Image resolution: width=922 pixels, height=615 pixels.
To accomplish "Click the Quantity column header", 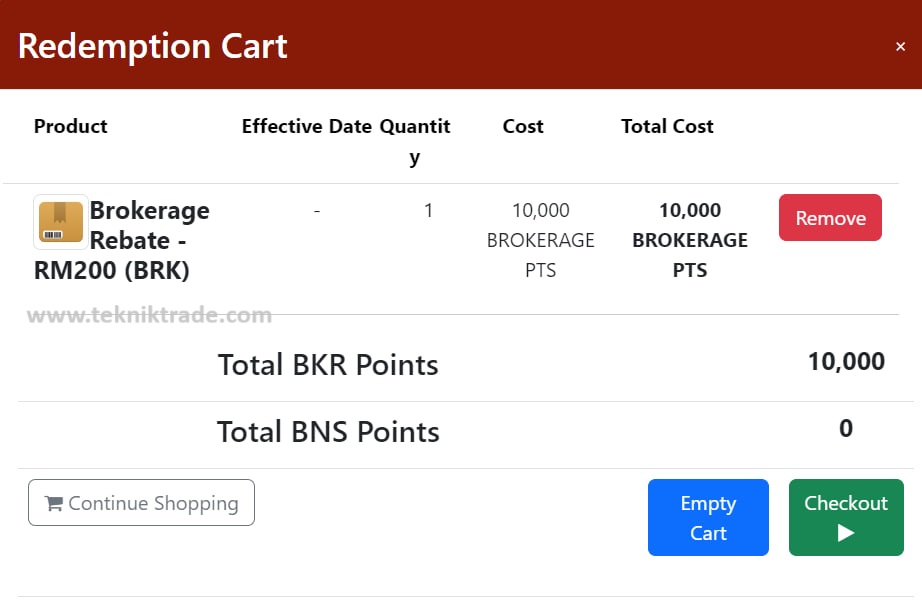I will coord(415,141).
